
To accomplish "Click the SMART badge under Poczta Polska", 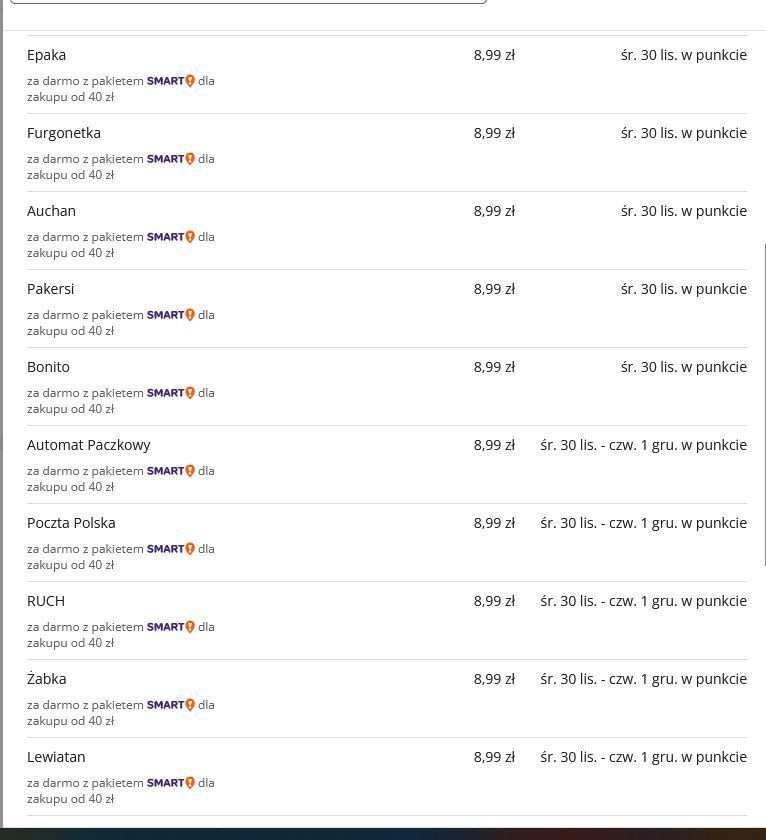I will point(170,549).
